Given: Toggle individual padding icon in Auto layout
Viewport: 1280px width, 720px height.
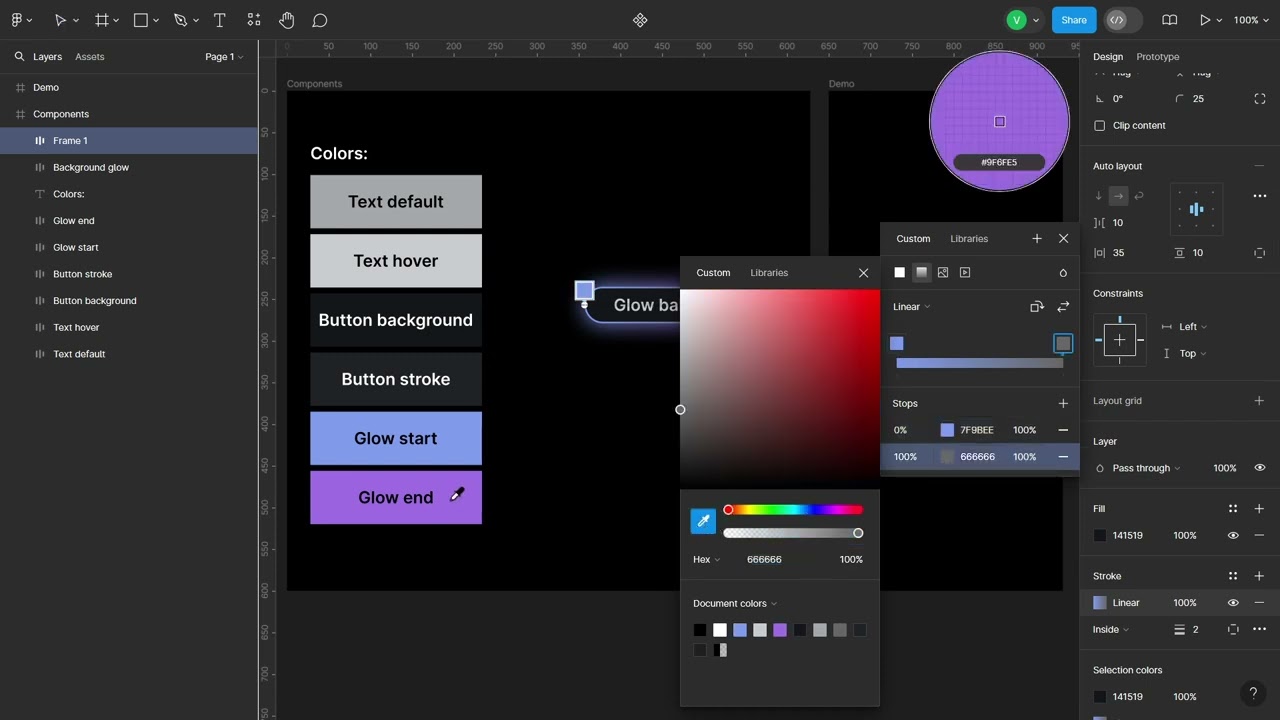Looking at the screenshot, I should (1259, 253).
